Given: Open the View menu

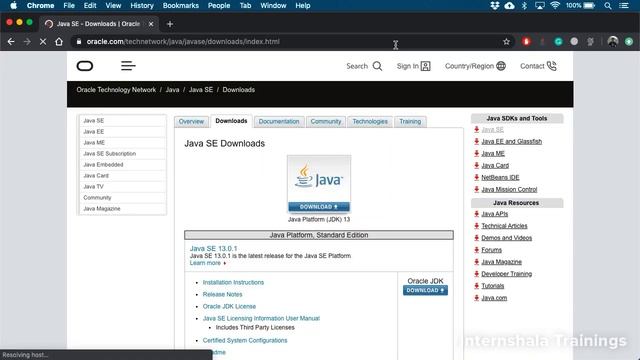Looking at the screenshot, I should pos(113,6).
